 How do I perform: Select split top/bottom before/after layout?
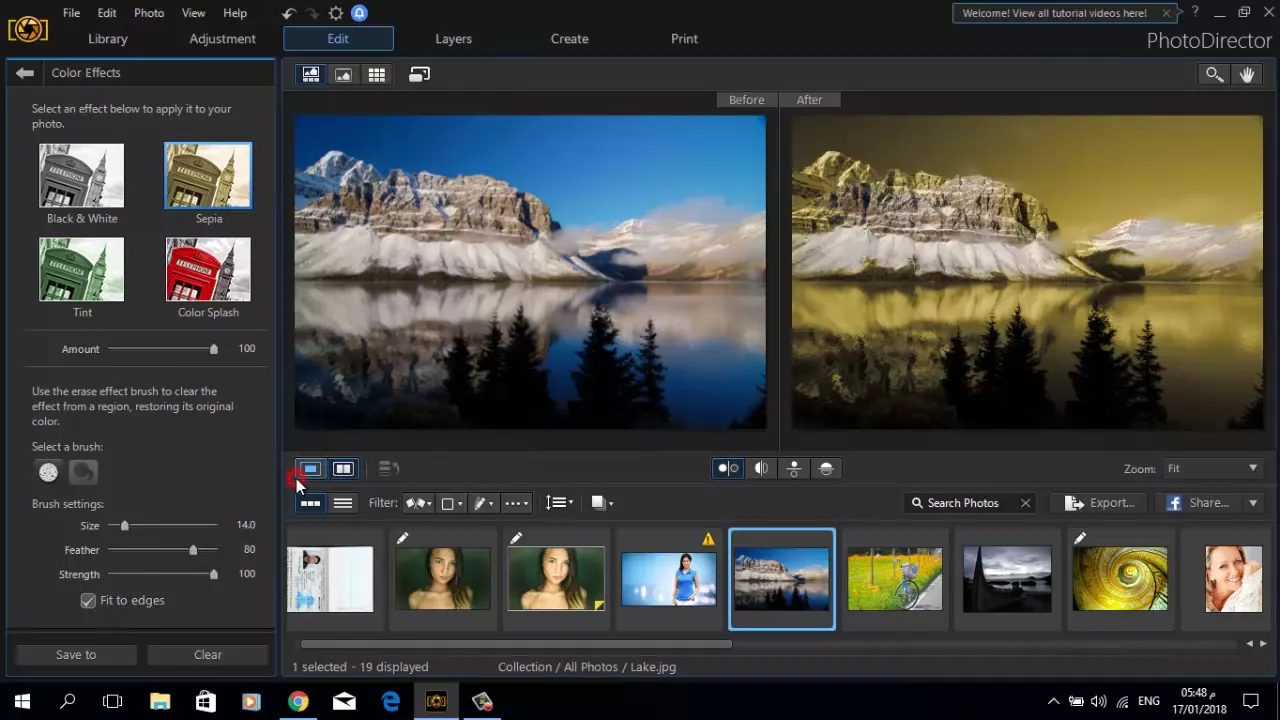pos(826,469)
